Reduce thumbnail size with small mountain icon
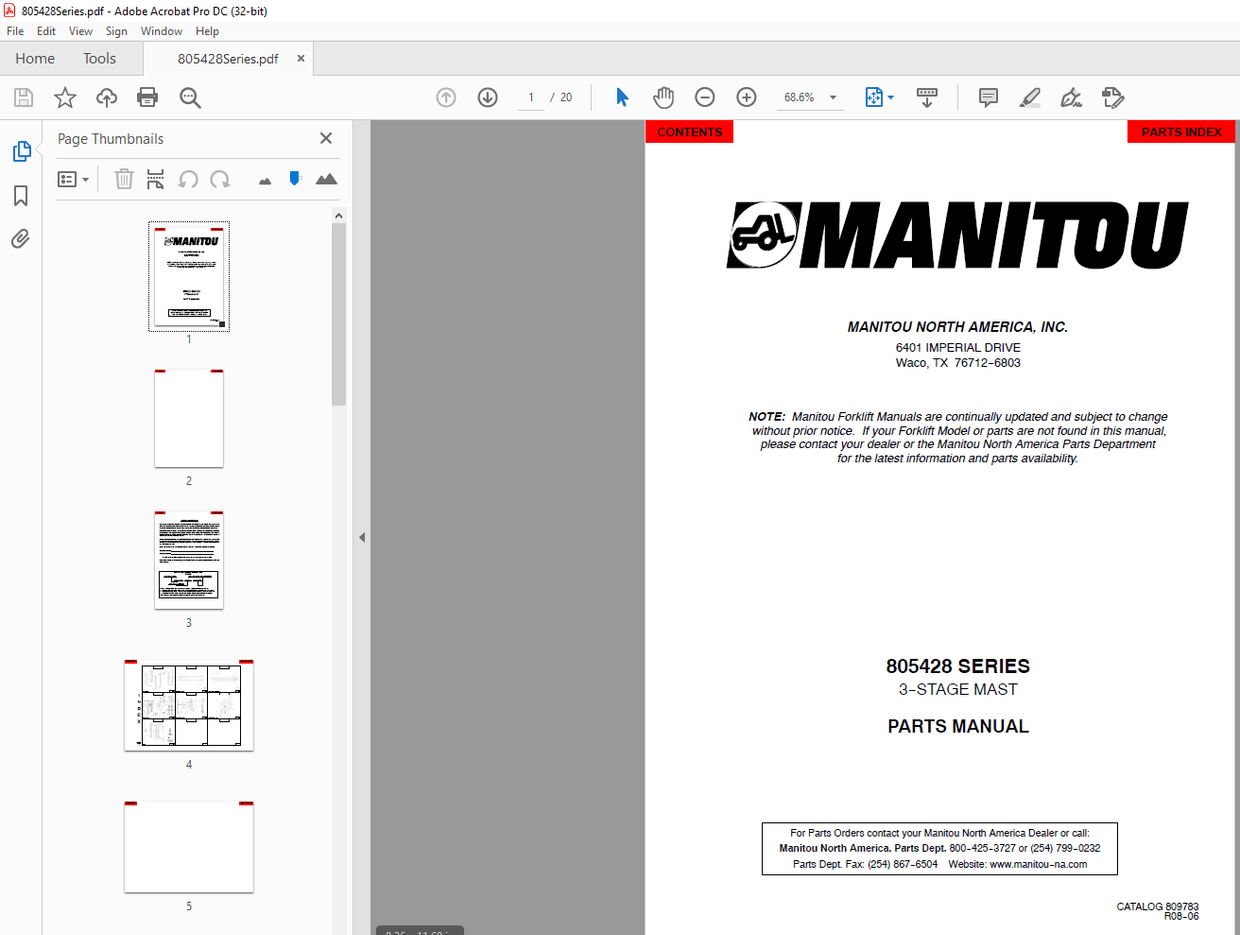This screenshot has height=935, width=1240. (264, 178)
